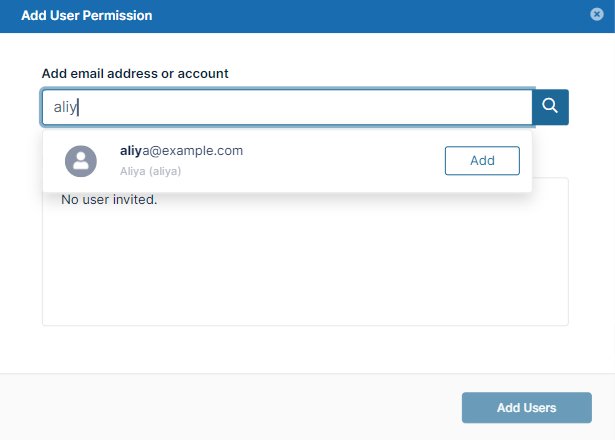
Task: Click the blue dialog header bar
Action: click(x=350, y=16)
